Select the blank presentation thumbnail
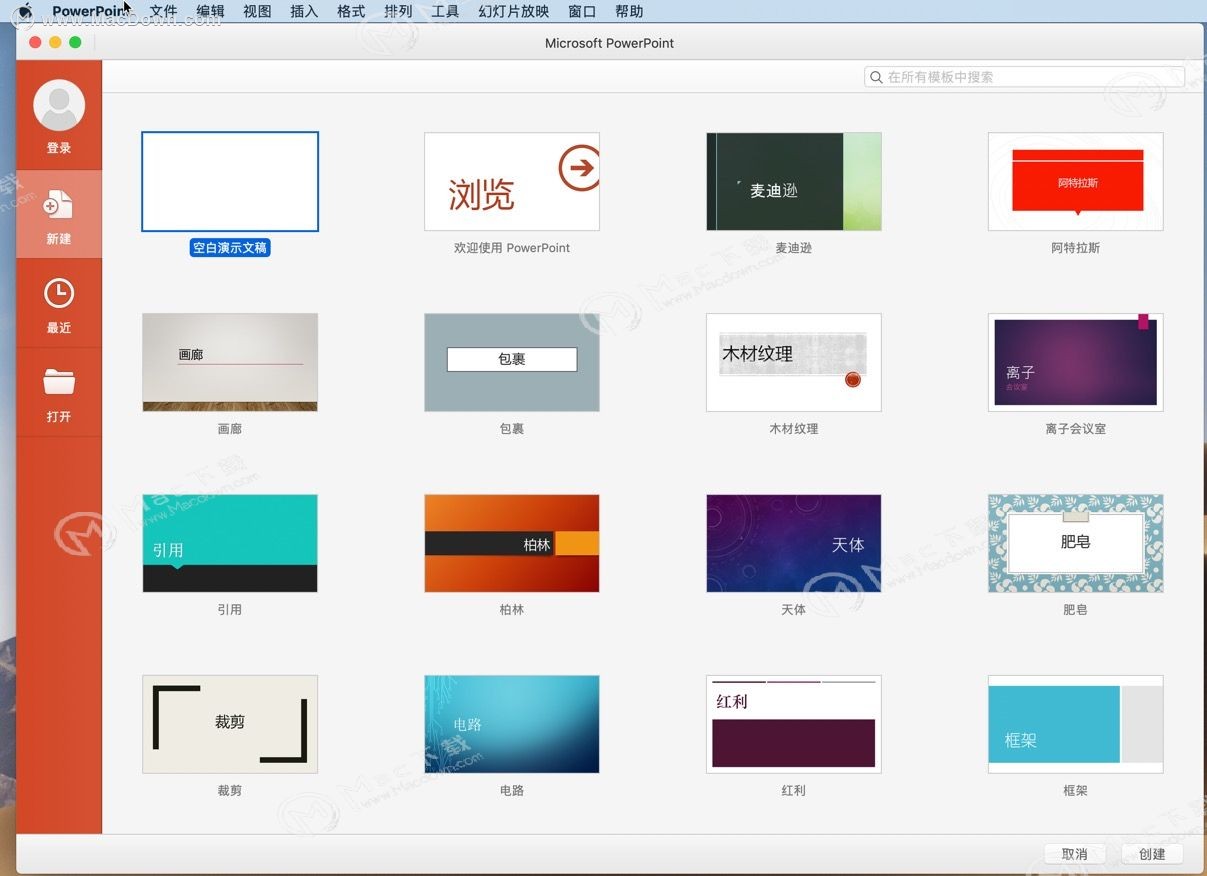This screenshot has width=1207, height=876. click(x=230, y=181)
